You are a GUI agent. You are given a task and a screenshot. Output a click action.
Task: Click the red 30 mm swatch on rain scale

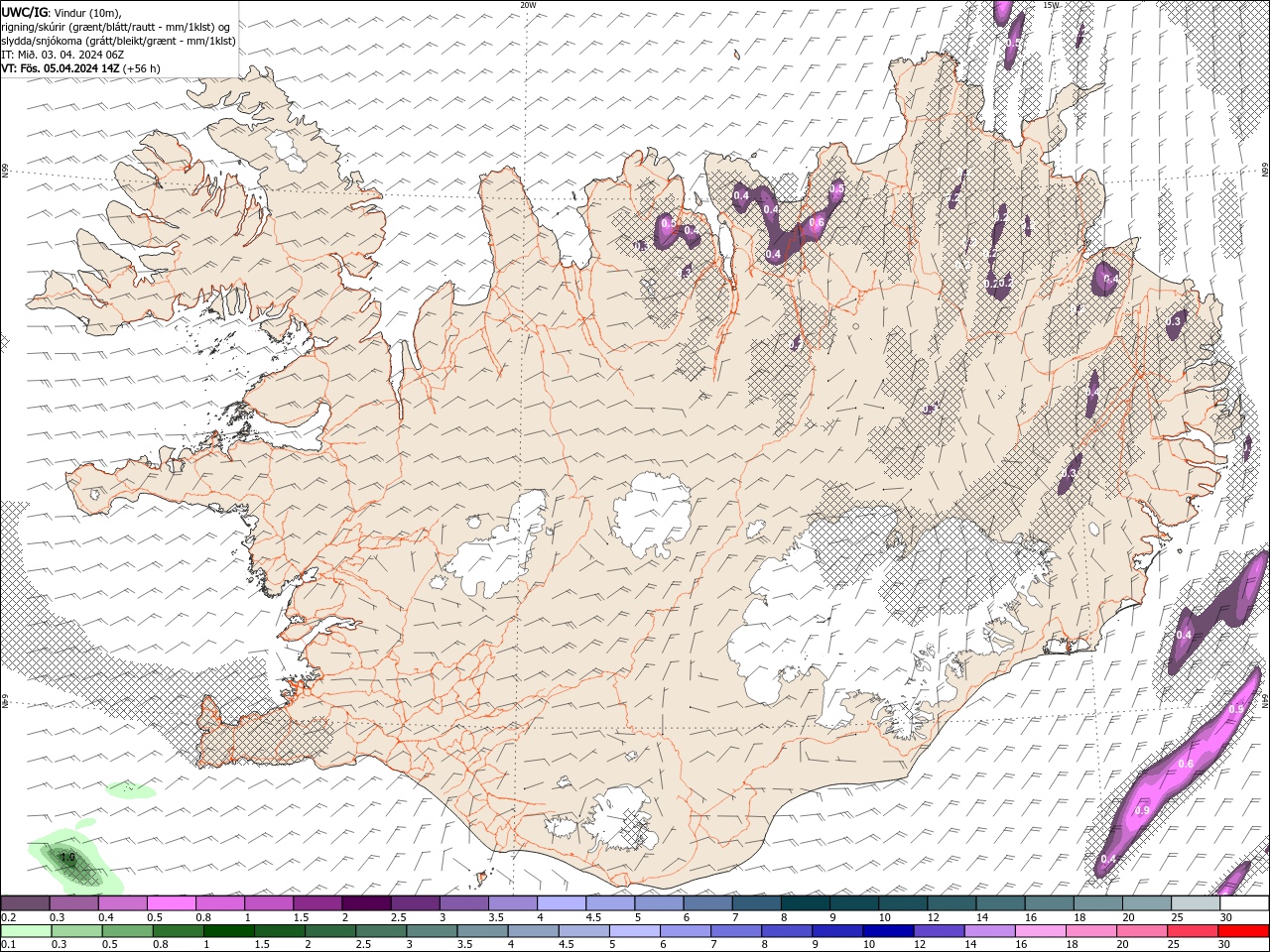click(1244, 931)
